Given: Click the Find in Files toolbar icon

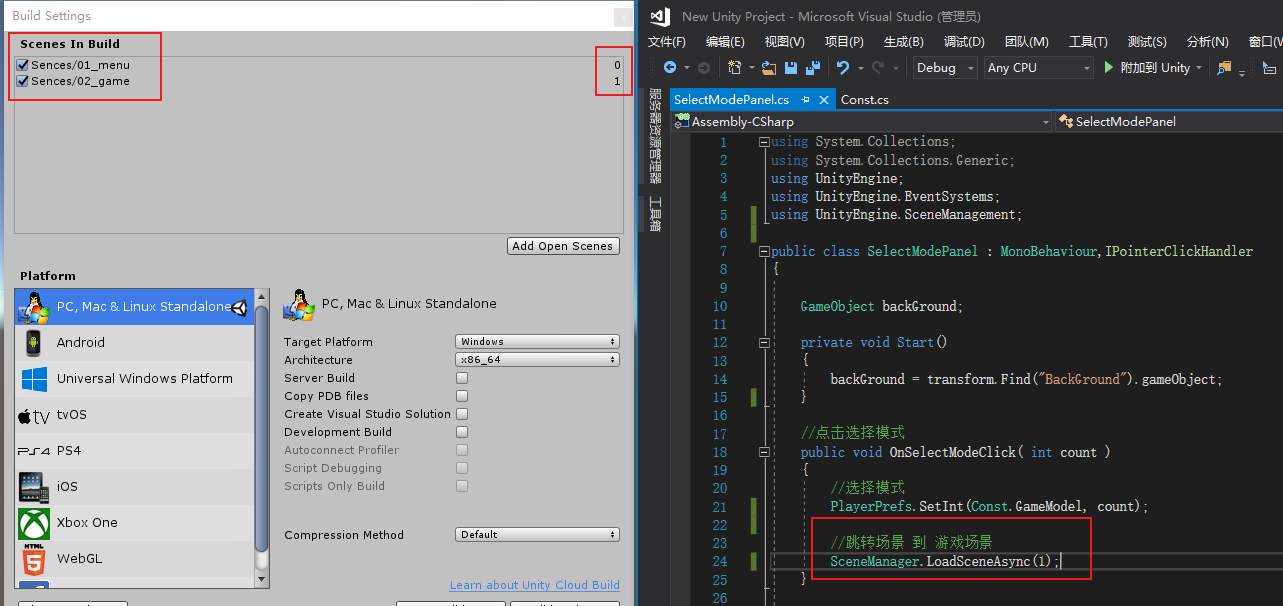Looking at the screenshot, I should pos(1224,68).
